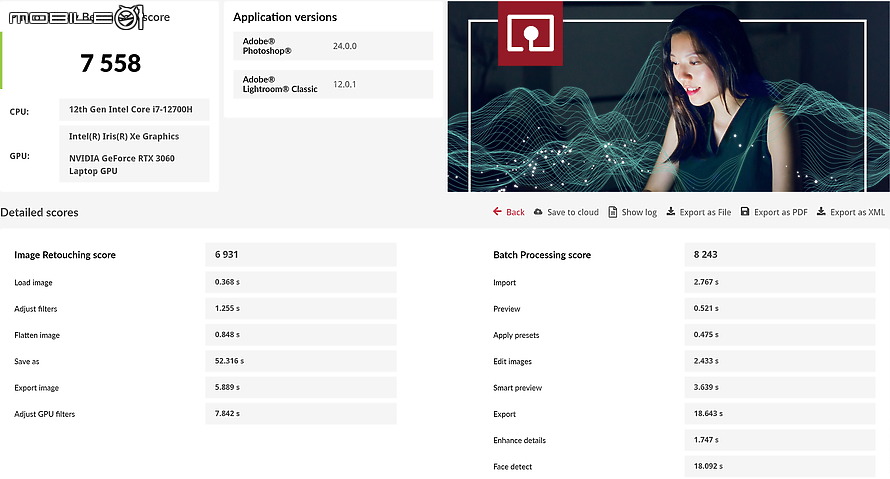Click Export image time 5.889 s
Image resolution: width=890 pixels, height=479 pixels.
click(301, 387)
